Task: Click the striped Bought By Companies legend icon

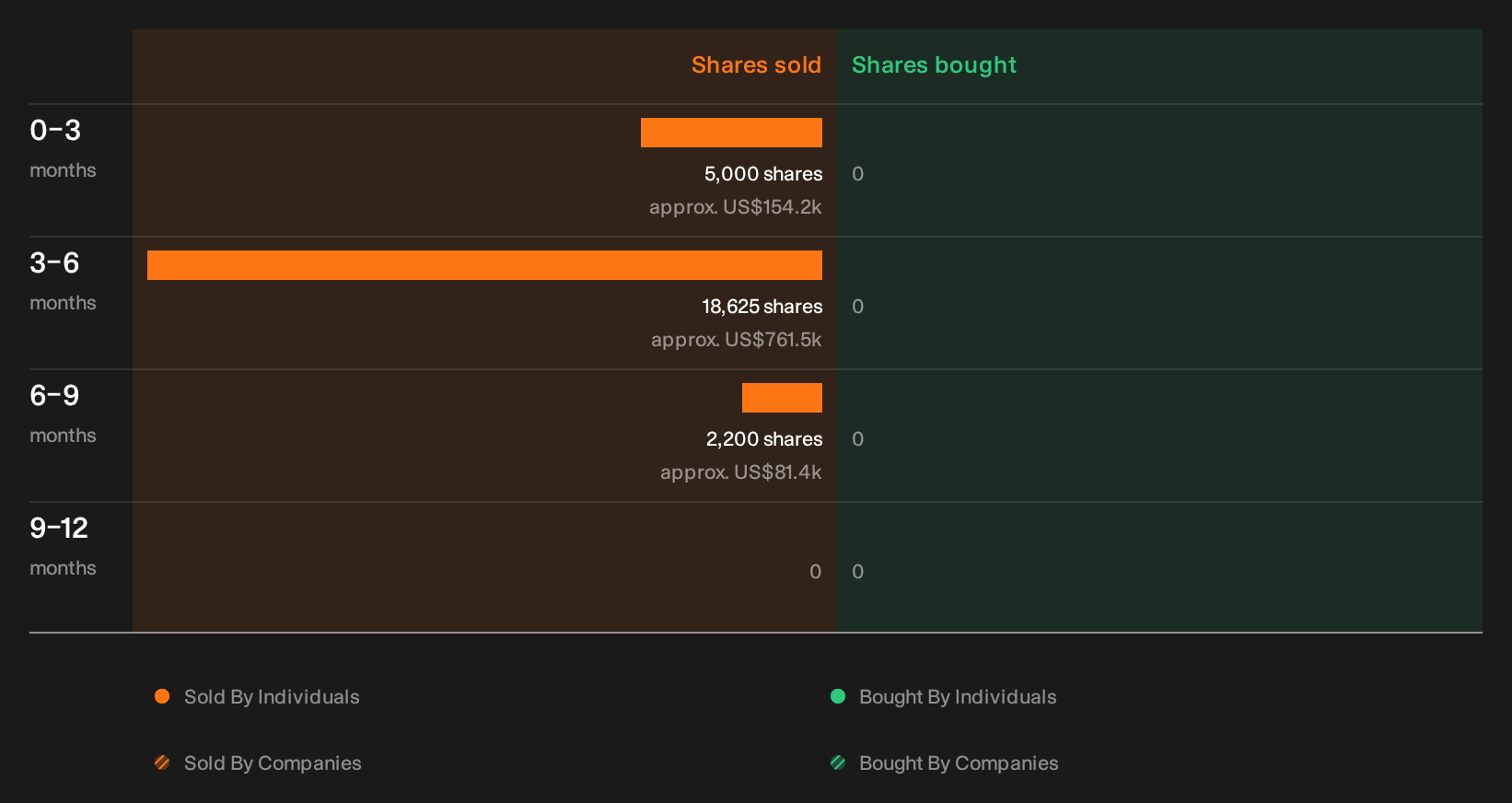Action: (x=838, y=762)
